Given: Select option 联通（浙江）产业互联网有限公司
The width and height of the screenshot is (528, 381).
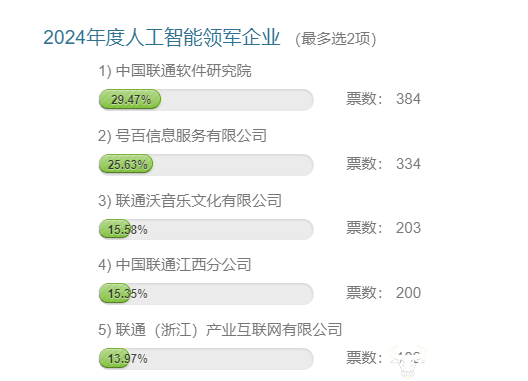Looking at the screenshot, I should coord(220,330).
